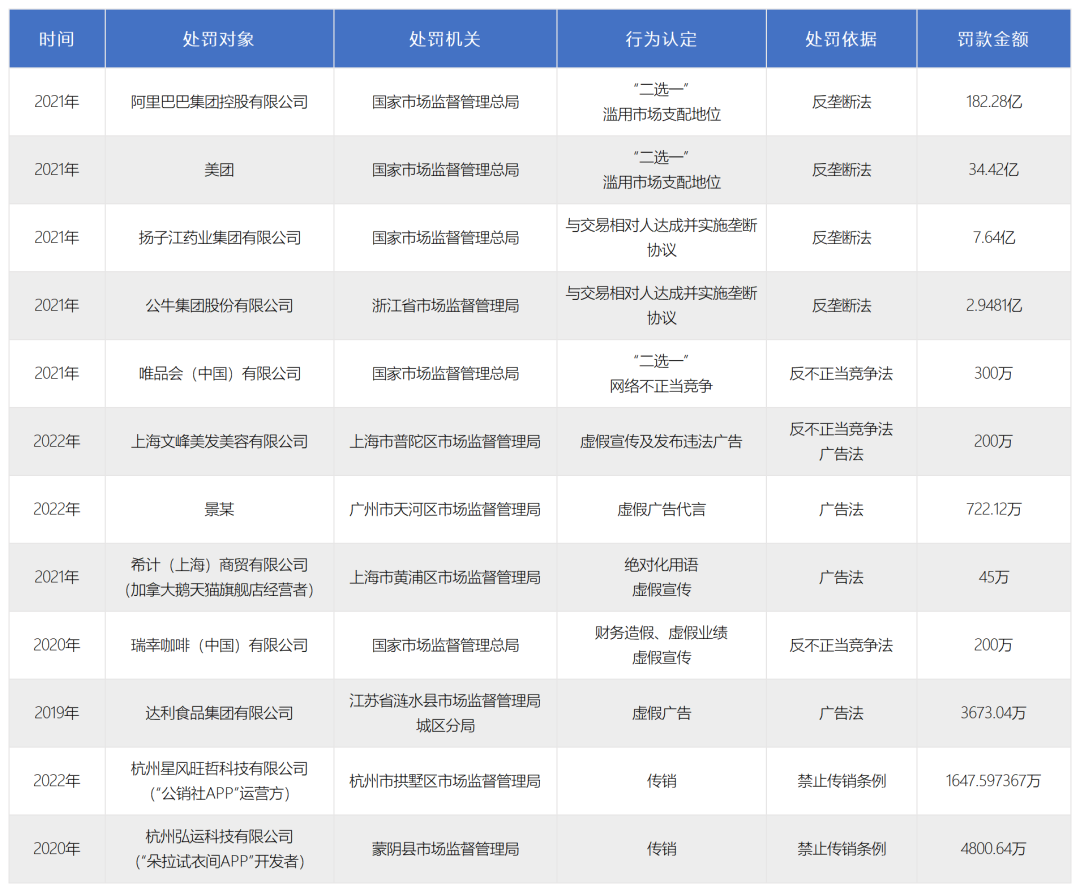The width and height of the screenshot is (1080, 892).
Task: Click the 2019年 cell
Action: click(x=56, y=713)
